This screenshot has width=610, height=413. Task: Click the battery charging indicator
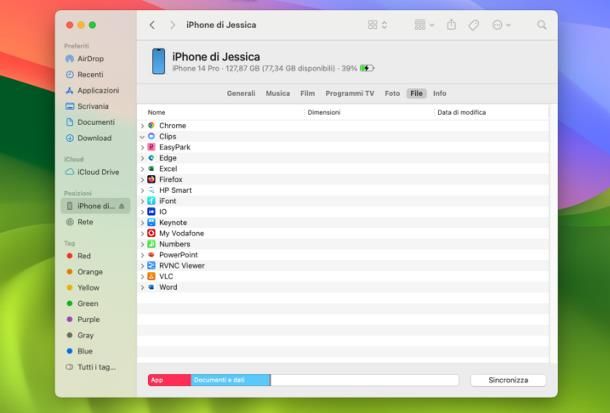[x=367, y=68]
